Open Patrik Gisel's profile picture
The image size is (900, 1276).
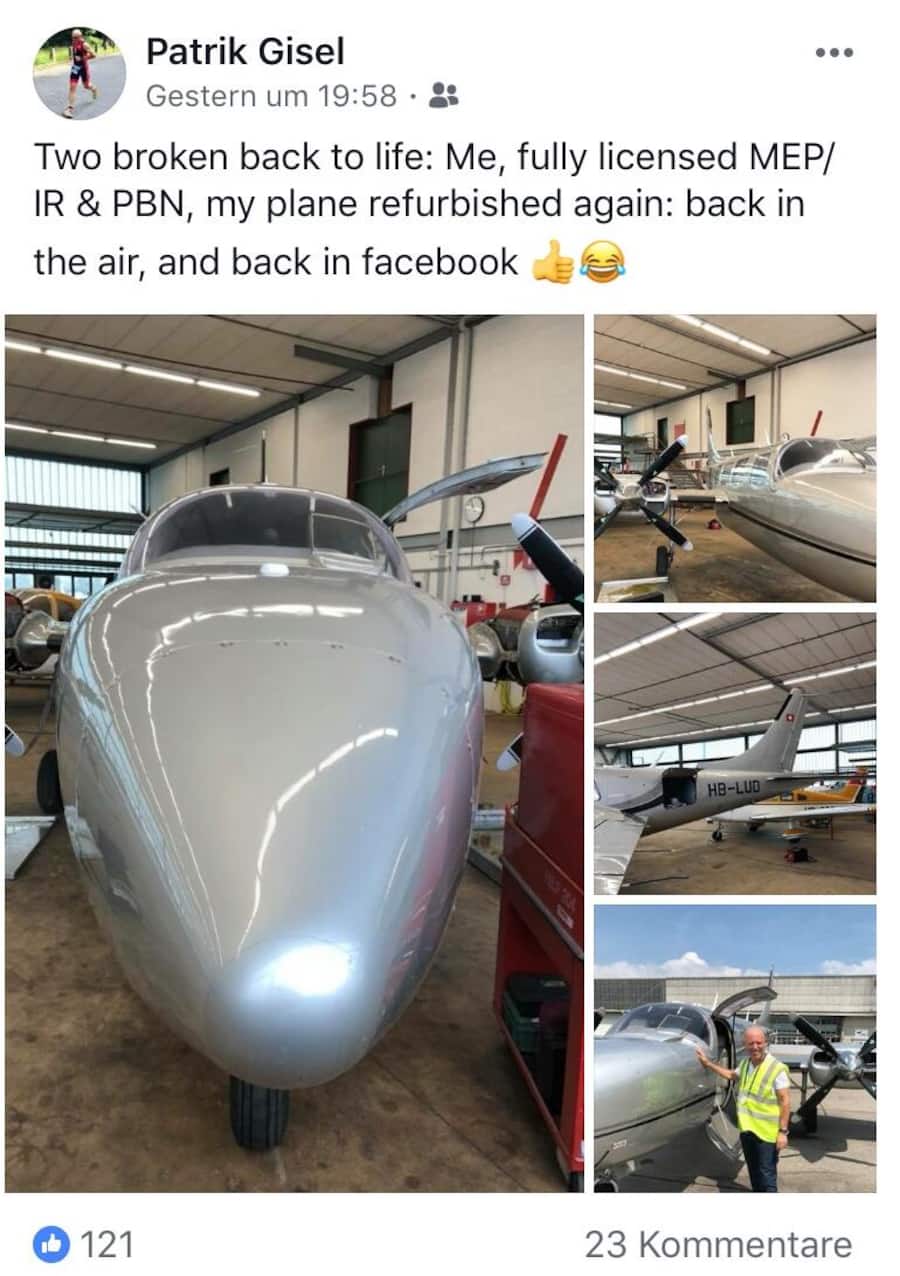pyautogui.click(x=79, y=73)
